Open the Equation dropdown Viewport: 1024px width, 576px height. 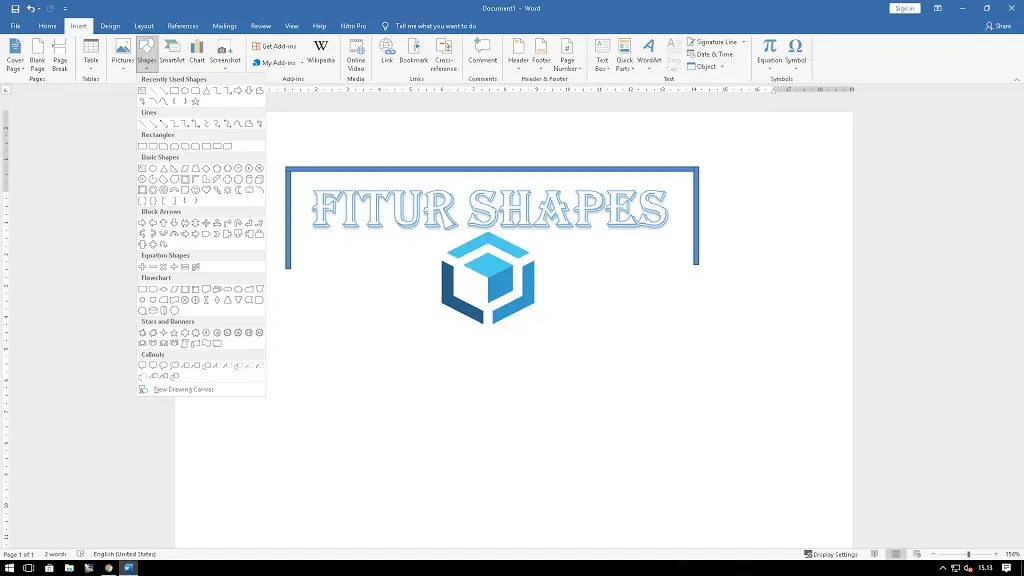pos(769,55)
